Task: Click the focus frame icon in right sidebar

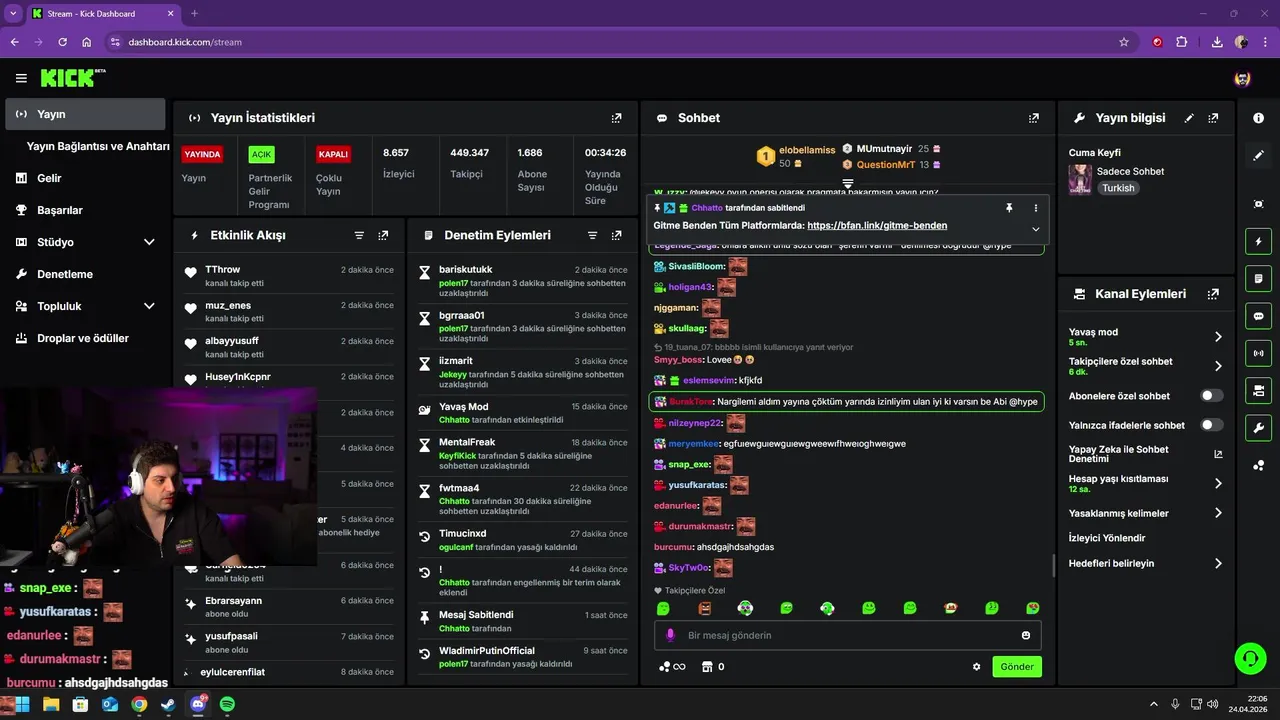Action: click(x=1258, y=204)
